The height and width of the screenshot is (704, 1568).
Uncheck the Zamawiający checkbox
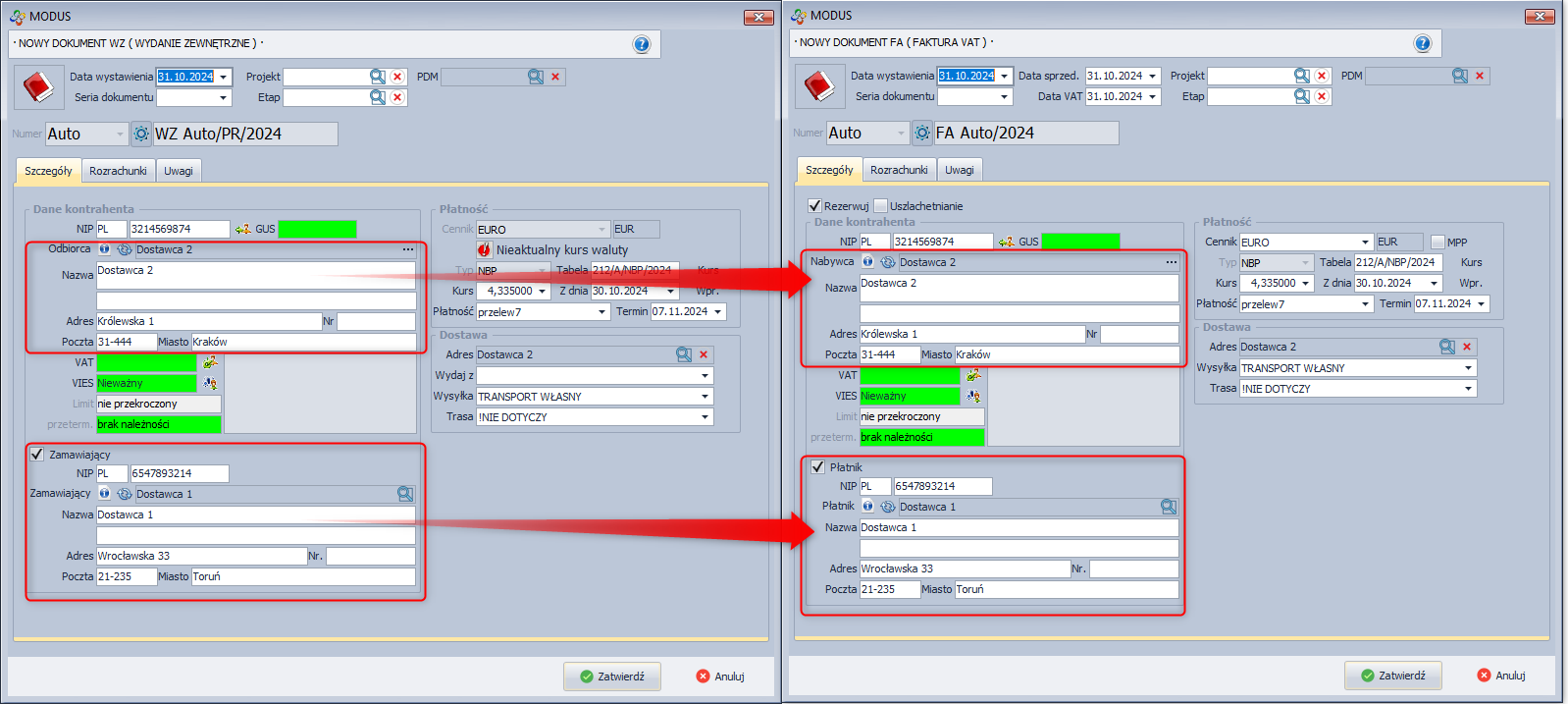(x=37, y=455)
